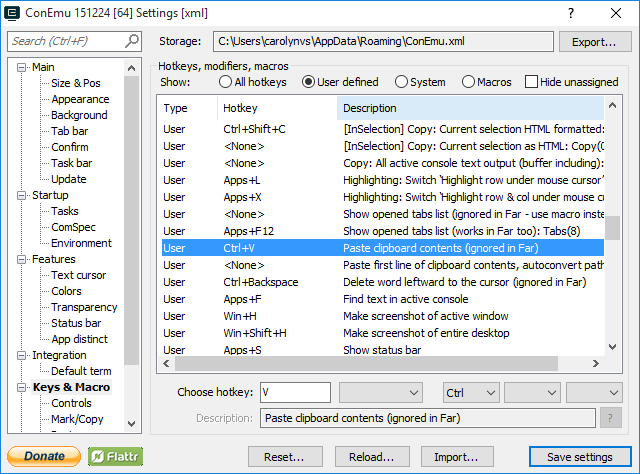Click the ConEmu title bar app icon
640x474 pixels.
tap(12, 13)
